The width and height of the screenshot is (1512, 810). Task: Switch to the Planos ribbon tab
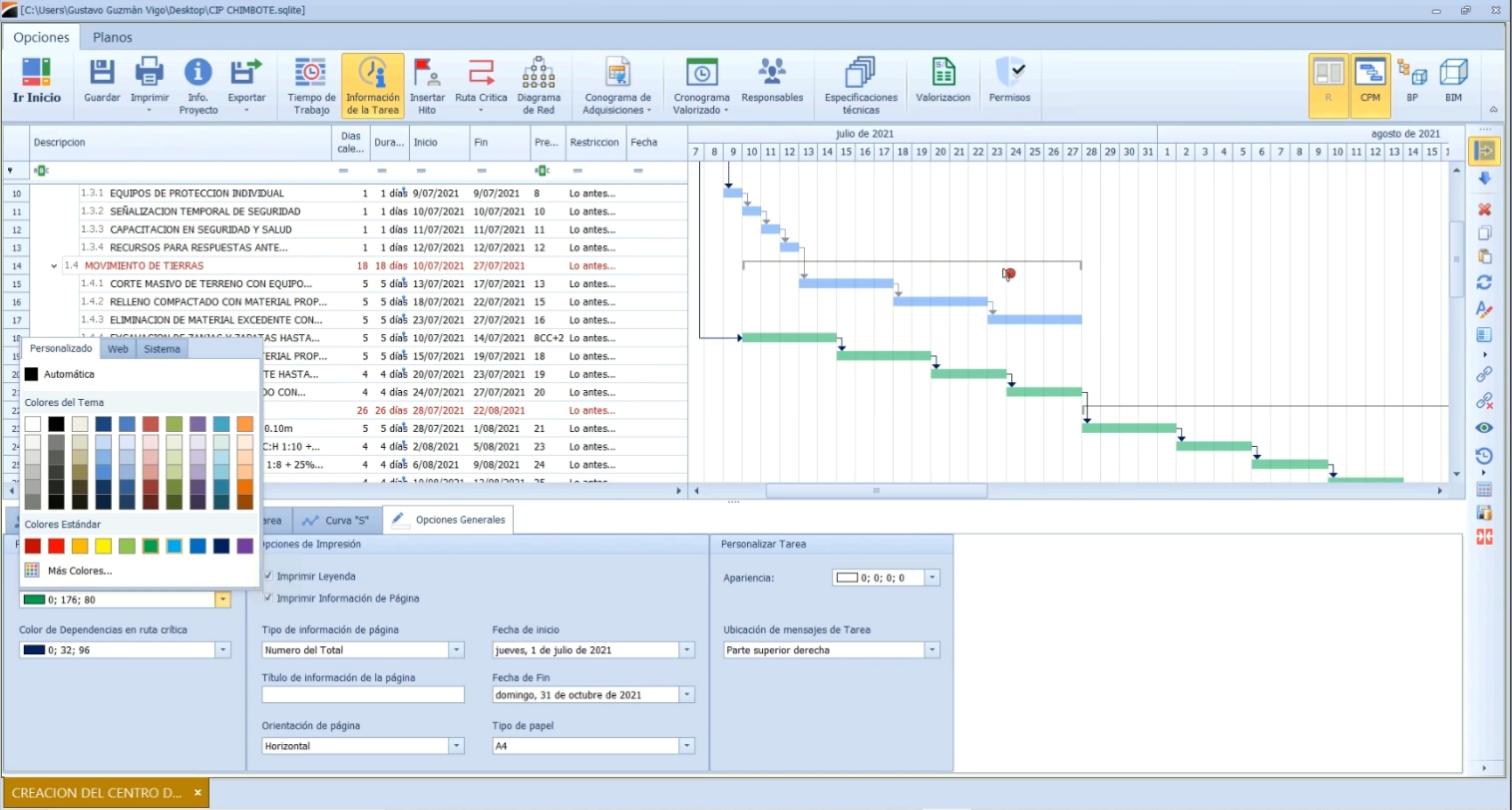(x=112, y=37)
